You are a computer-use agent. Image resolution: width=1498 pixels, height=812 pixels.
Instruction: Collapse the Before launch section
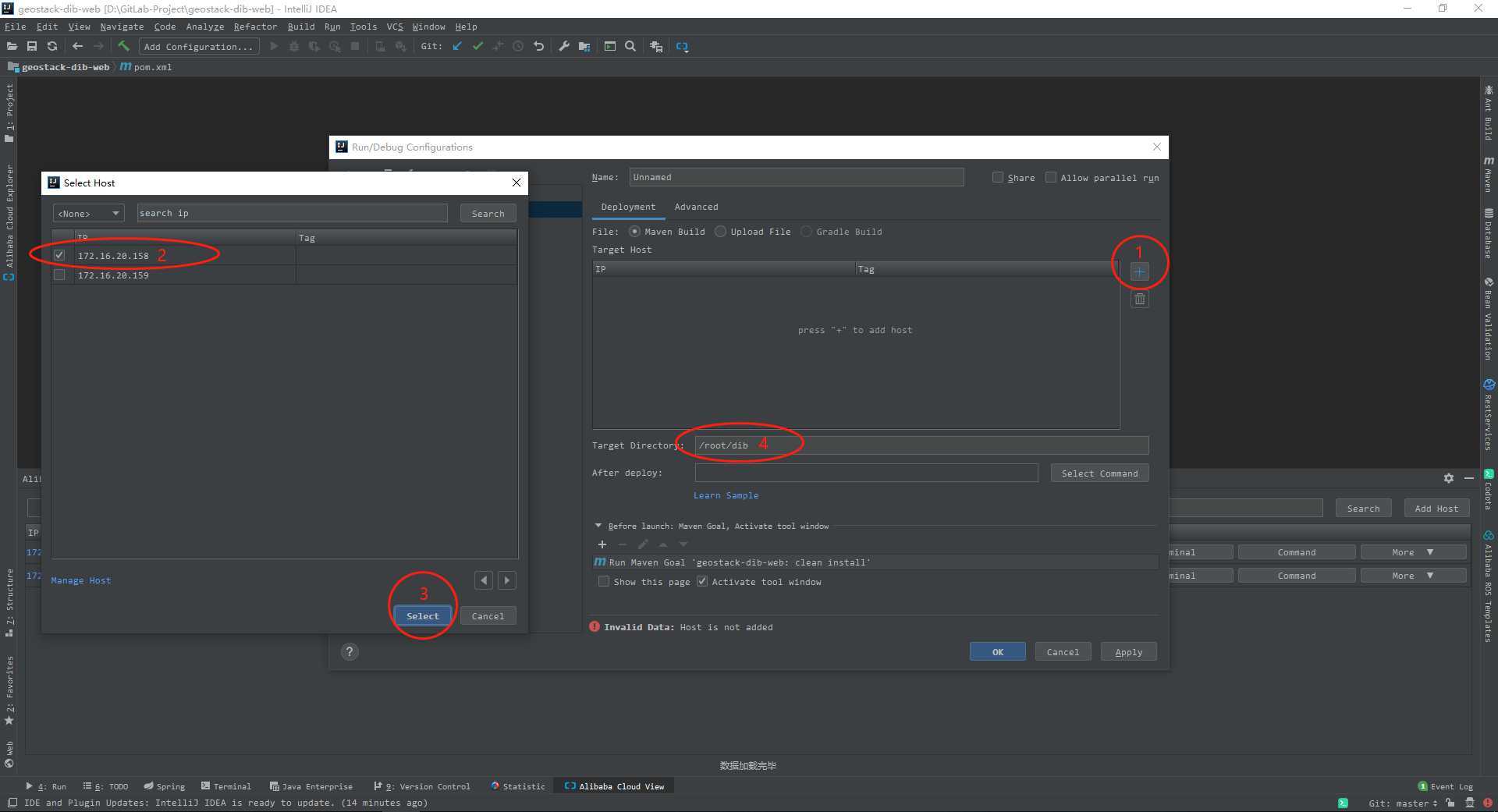pyautogui.click(x=598, y=526)
